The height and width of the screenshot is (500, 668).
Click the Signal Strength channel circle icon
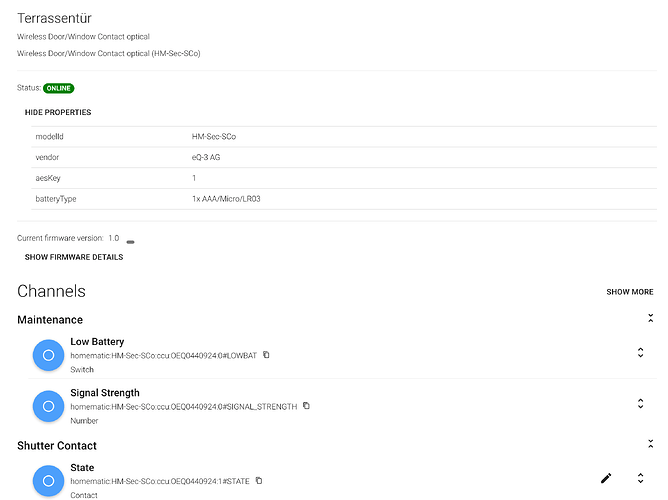(x=48, y=406)
